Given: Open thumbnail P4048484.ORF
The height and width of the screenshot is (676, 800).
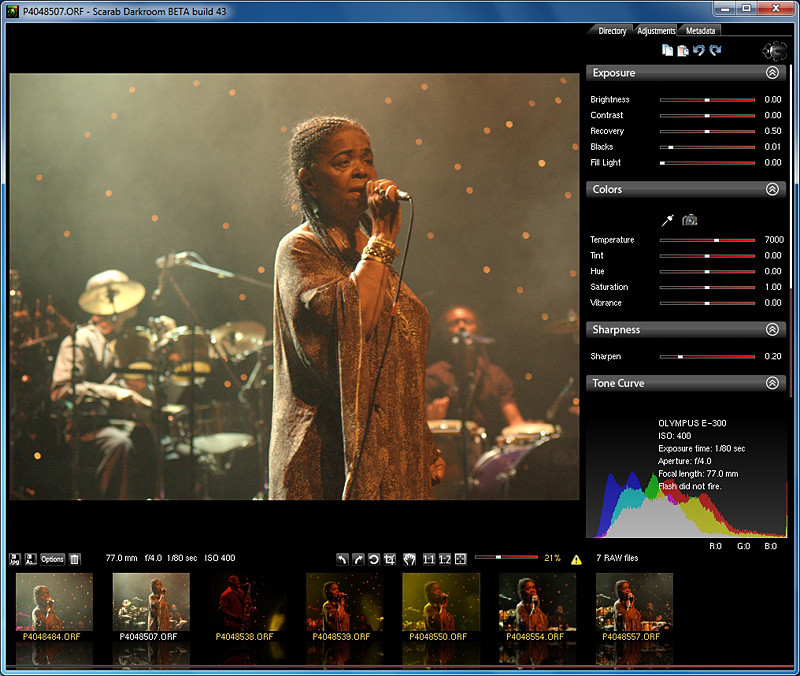Looking at the screenshot, I should point(54,602).
